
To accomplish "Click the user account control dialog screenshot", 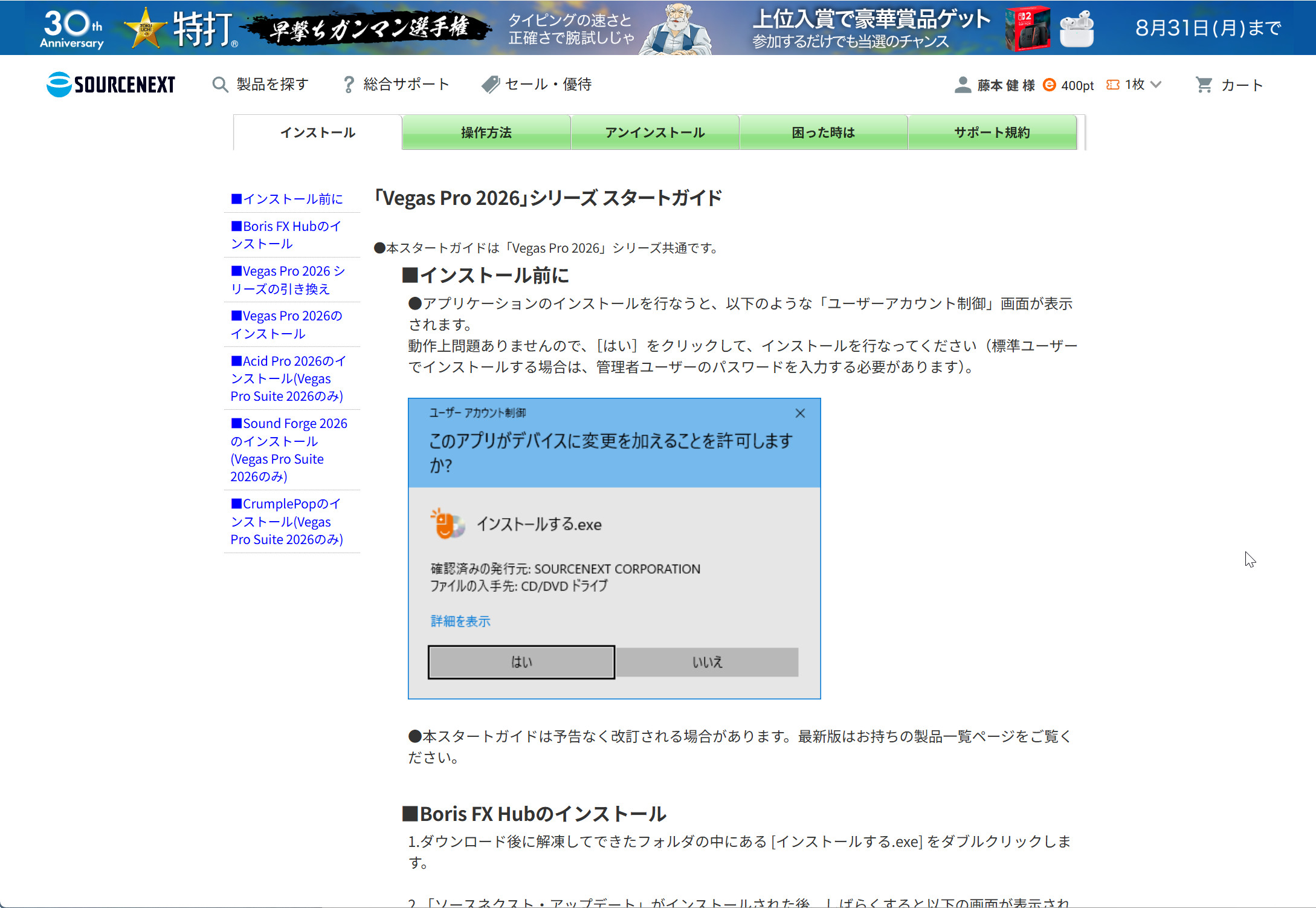I will tap(614, 548).
